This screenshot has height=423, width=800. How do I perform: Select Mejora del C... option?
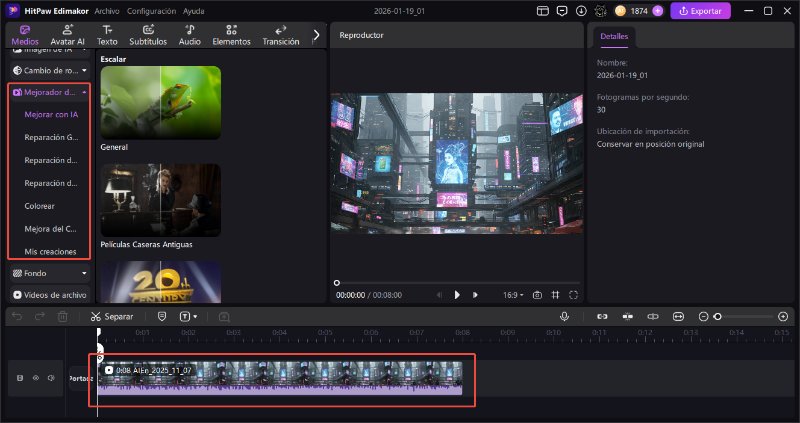tap(51, 229)
